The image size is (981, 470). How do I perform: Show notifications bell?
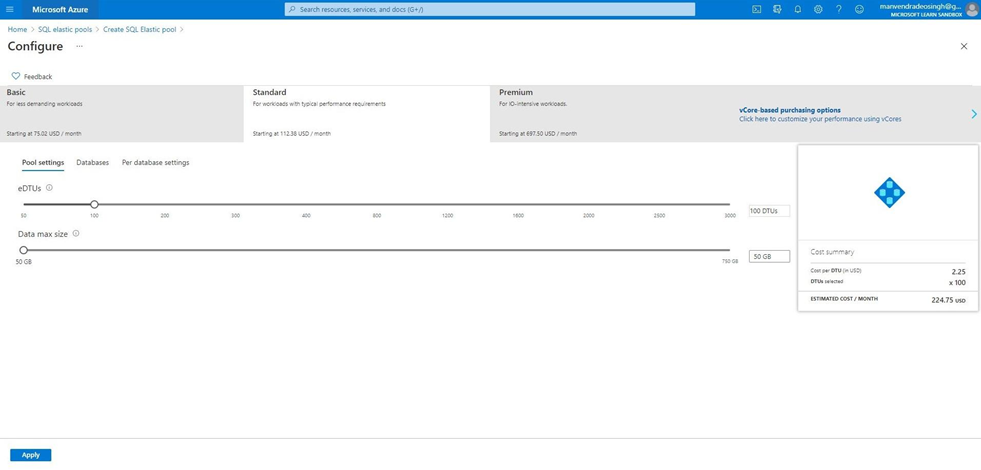point(798,9)
